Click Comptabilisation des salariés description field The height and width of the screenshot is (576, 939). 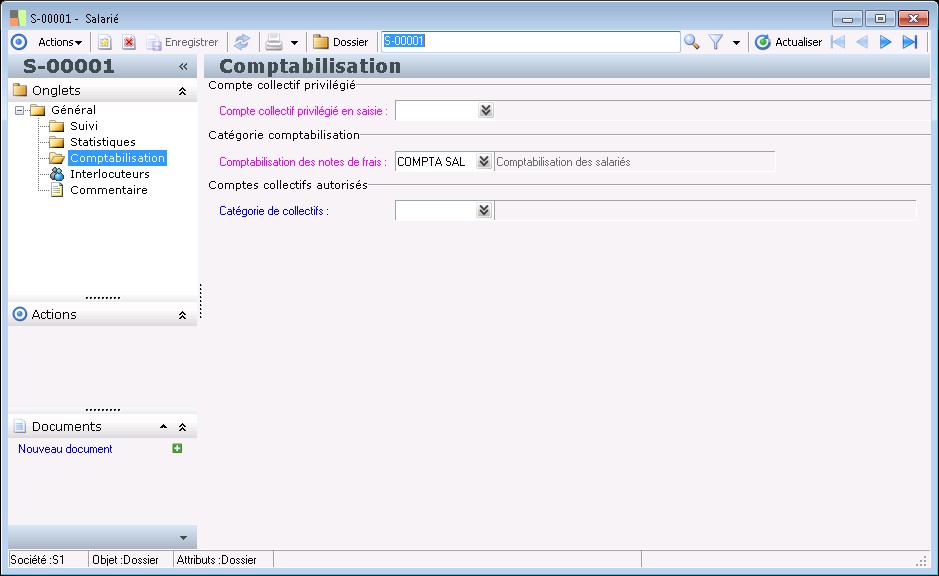pos(634,162)
